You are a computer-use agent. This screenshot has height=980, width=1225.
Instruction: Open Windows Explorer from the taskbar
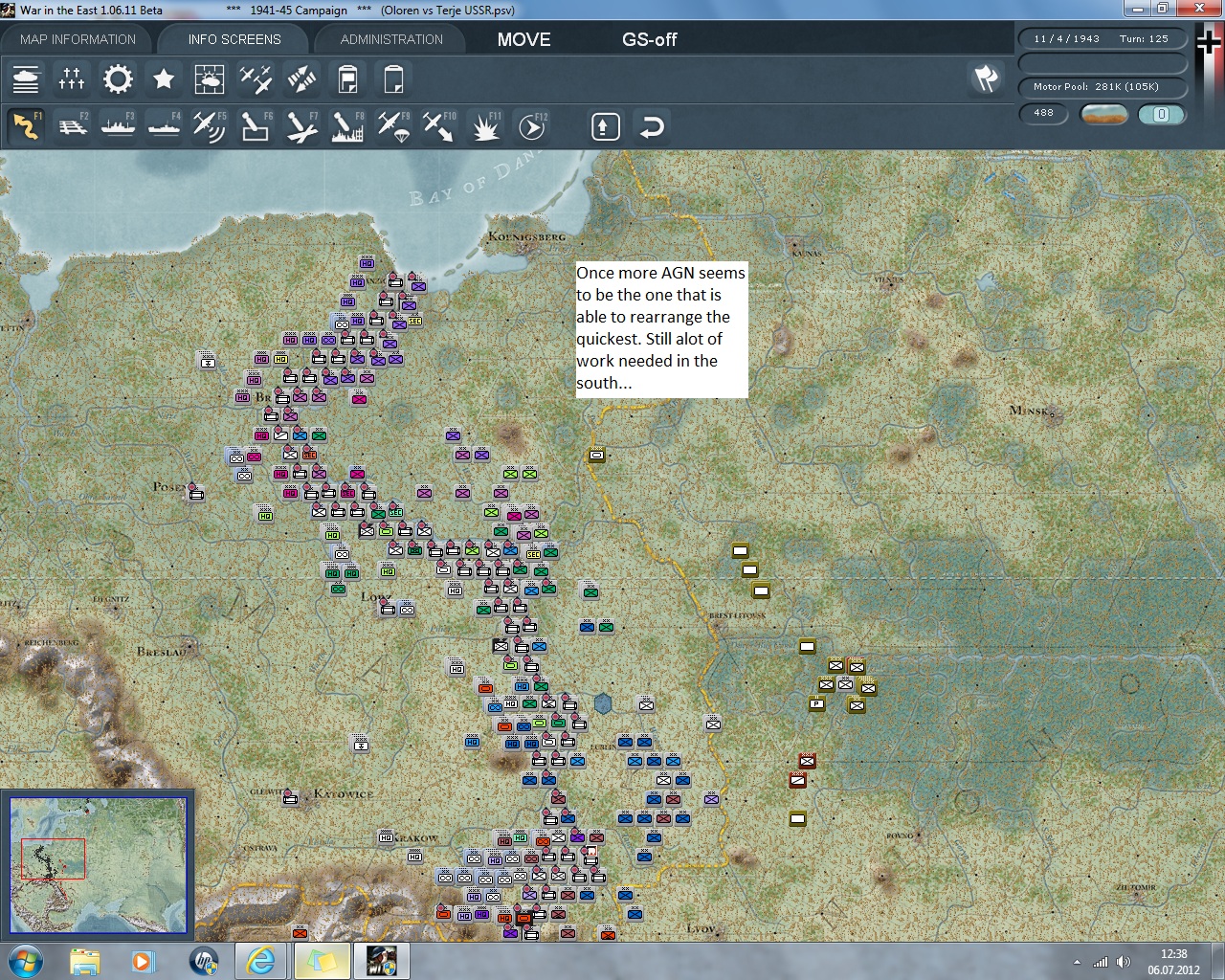(85, 961)
